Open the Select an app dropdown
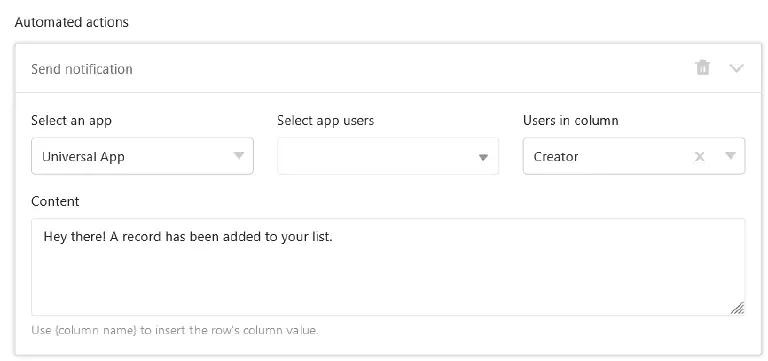Image resolution: width=768 pixels, height=361 pixels. pyautogui.click(x=142, y=156)
